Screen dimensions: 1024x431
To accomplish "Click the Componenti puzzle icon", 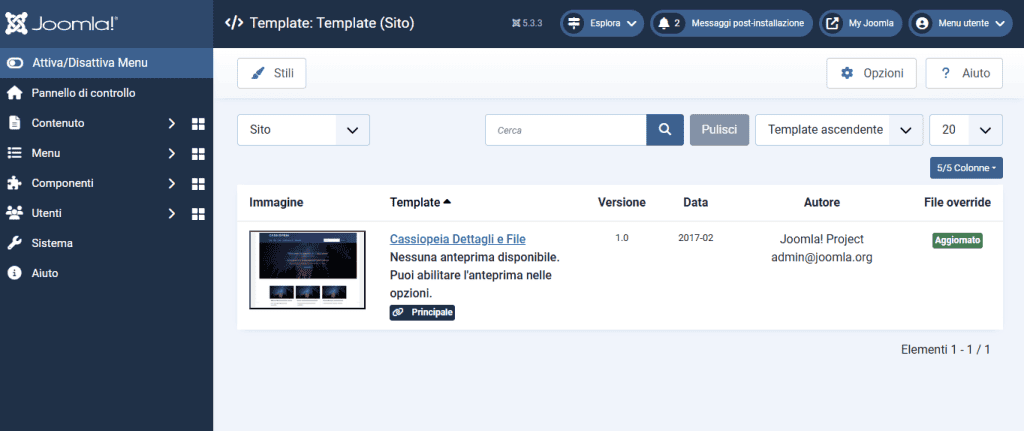I will 14,183.
